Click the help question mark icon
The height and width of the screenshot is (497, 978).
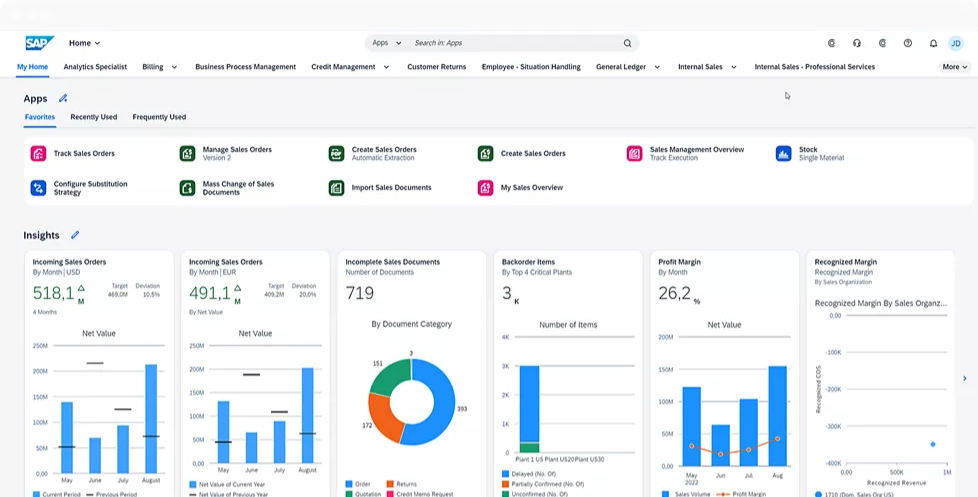(x=908, y=43)
